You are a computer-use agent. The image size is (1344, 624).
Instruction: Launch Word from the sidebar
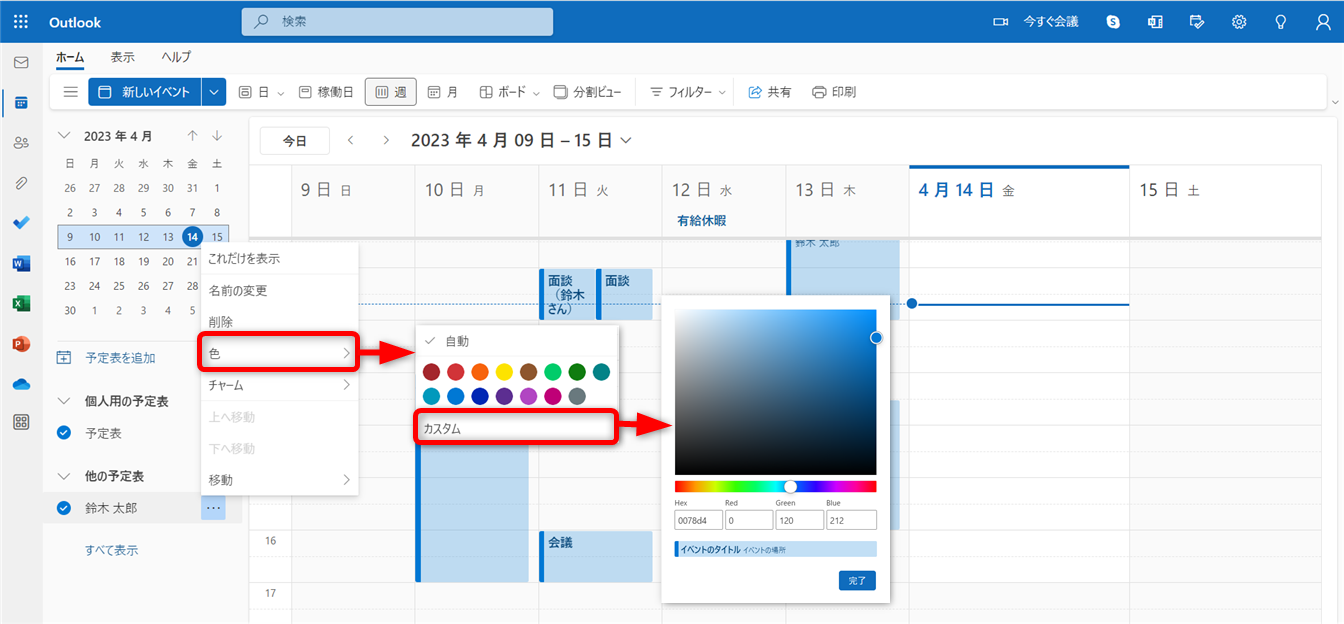(x=21, y=264)
